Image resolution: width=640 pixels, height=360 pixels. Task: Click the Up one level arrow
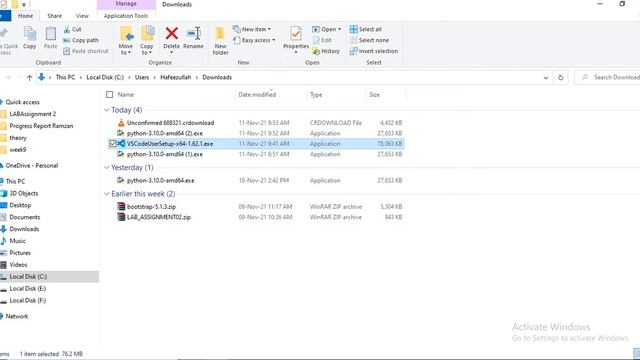(29, 77)
